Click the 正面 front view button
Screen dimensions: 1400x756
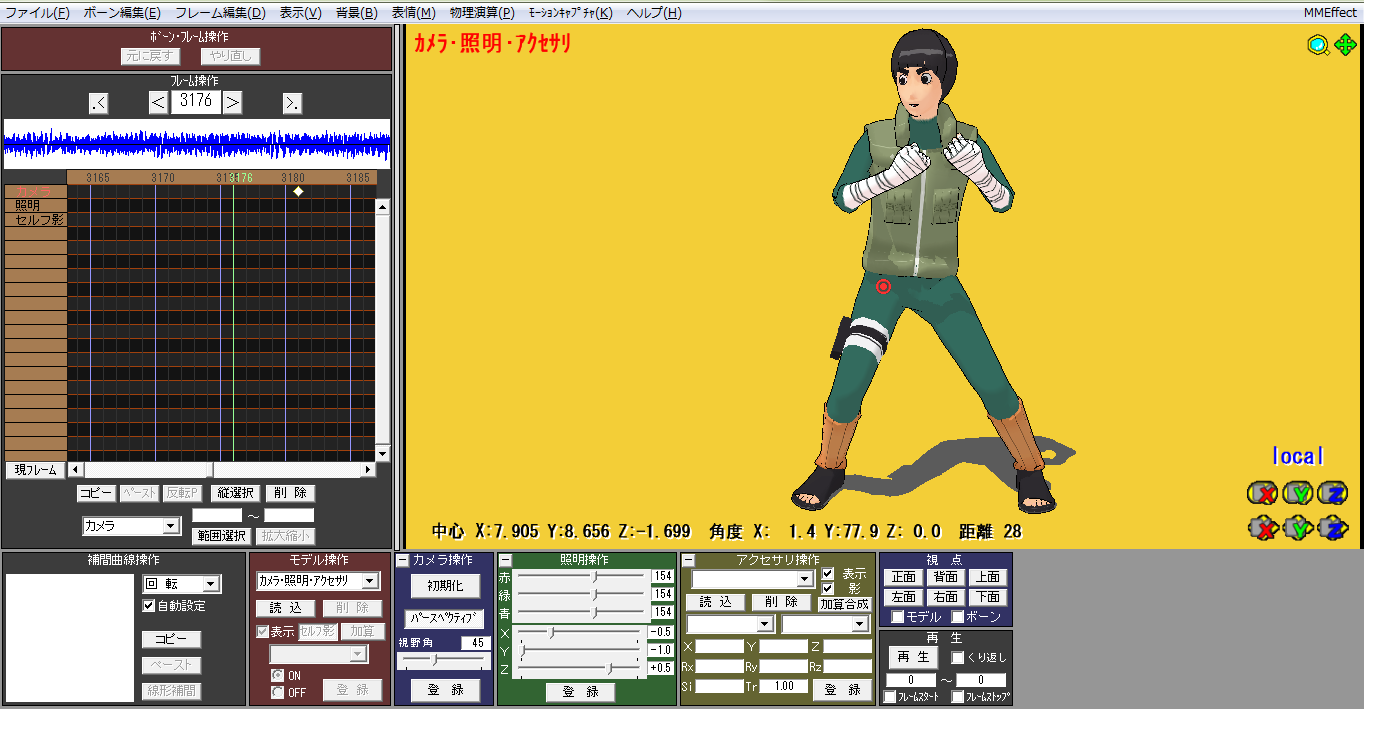[x=904, y=577]
